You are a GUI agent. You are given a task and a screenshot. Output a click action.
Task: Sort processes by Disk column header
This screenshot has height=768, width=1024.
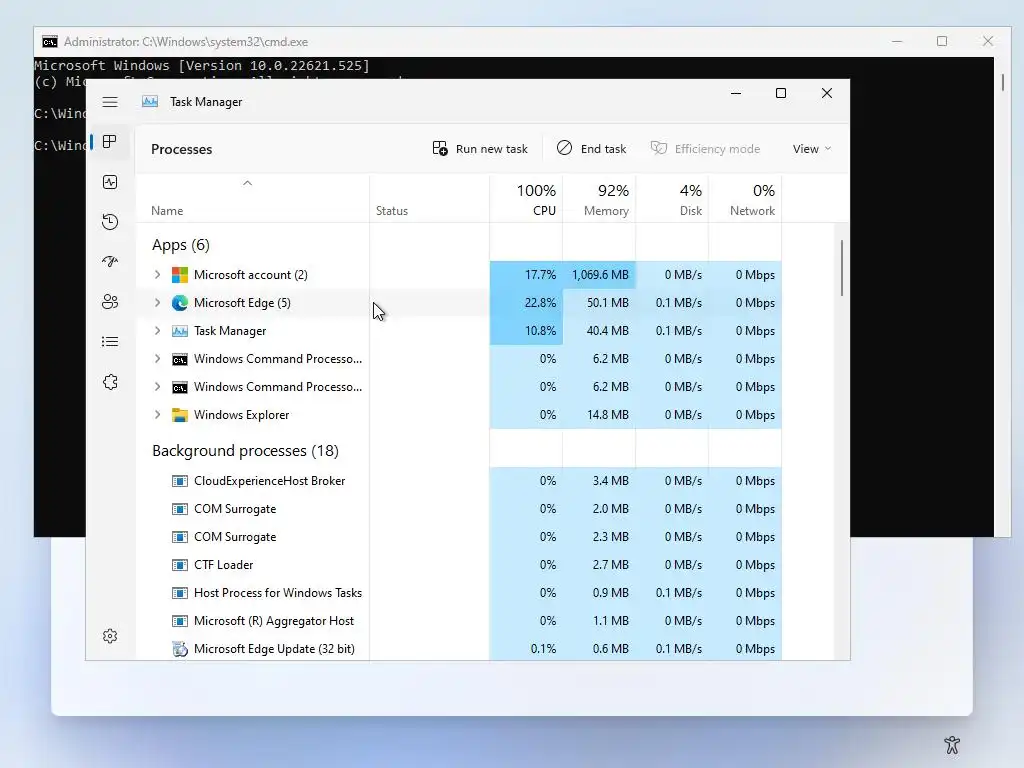click(x=673, y=200)
